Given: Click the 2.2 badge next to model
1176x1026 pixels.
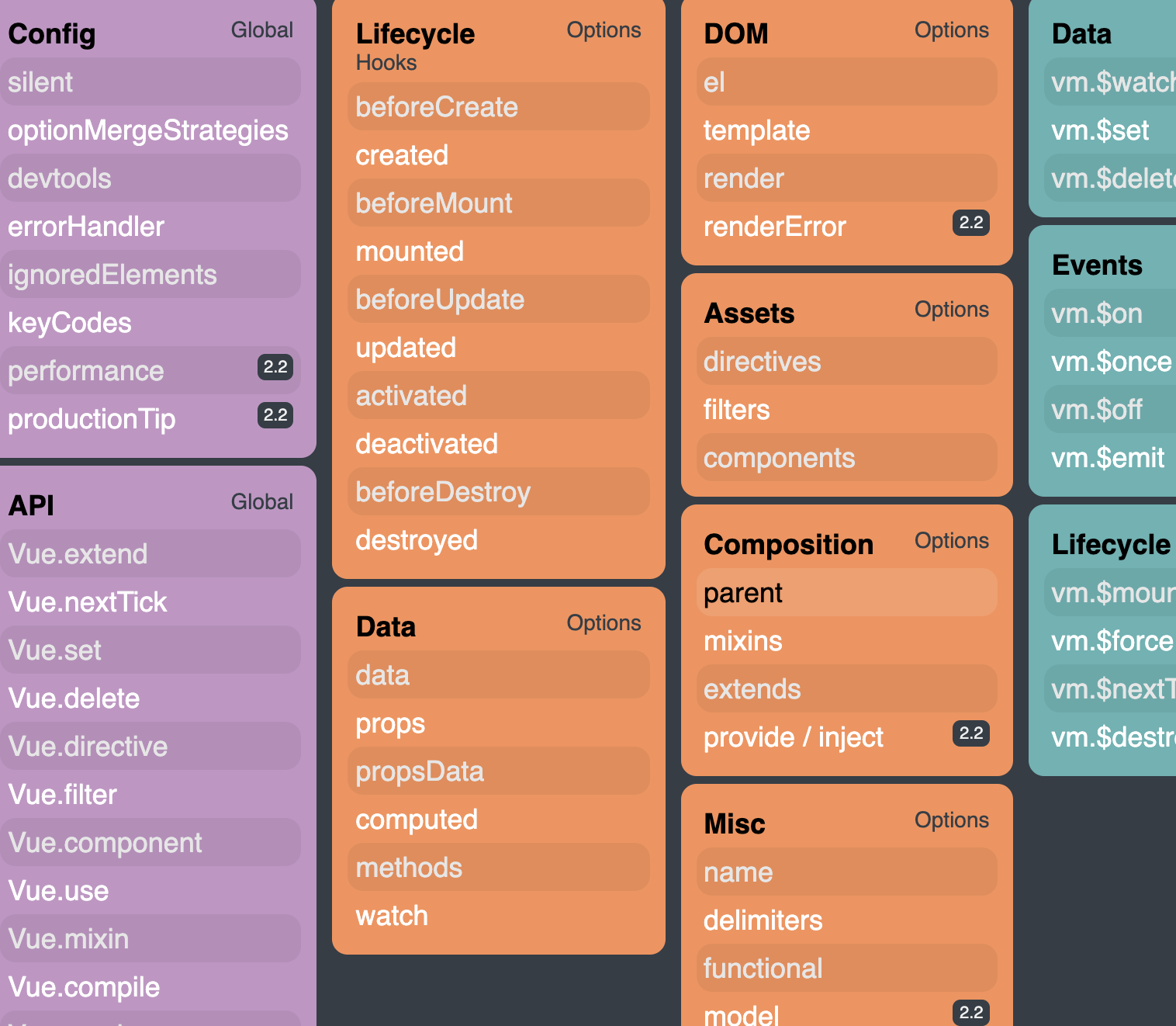Looking at the screenshot, I should click(971, 1012).
